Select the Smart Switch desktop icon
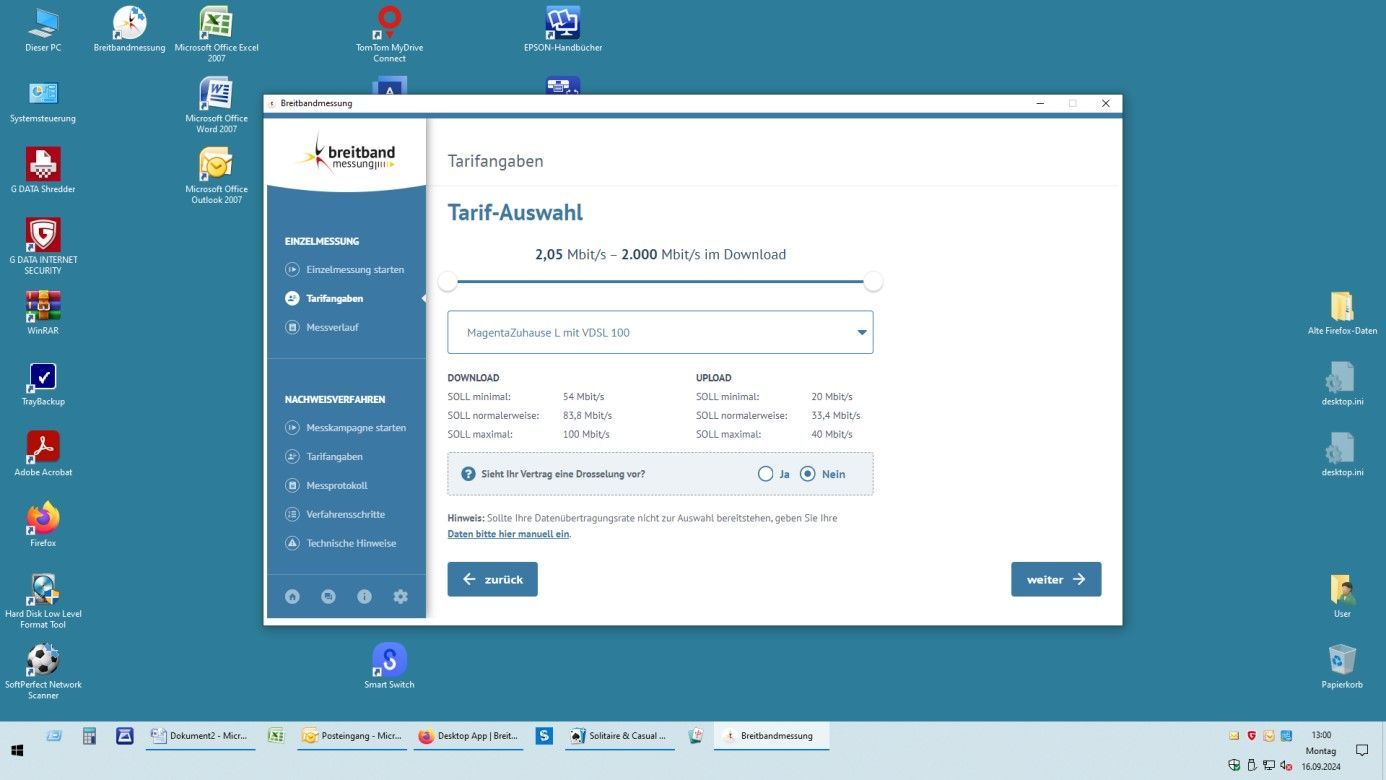This screenshot has width=1386, height=780. tap(389, 666)
